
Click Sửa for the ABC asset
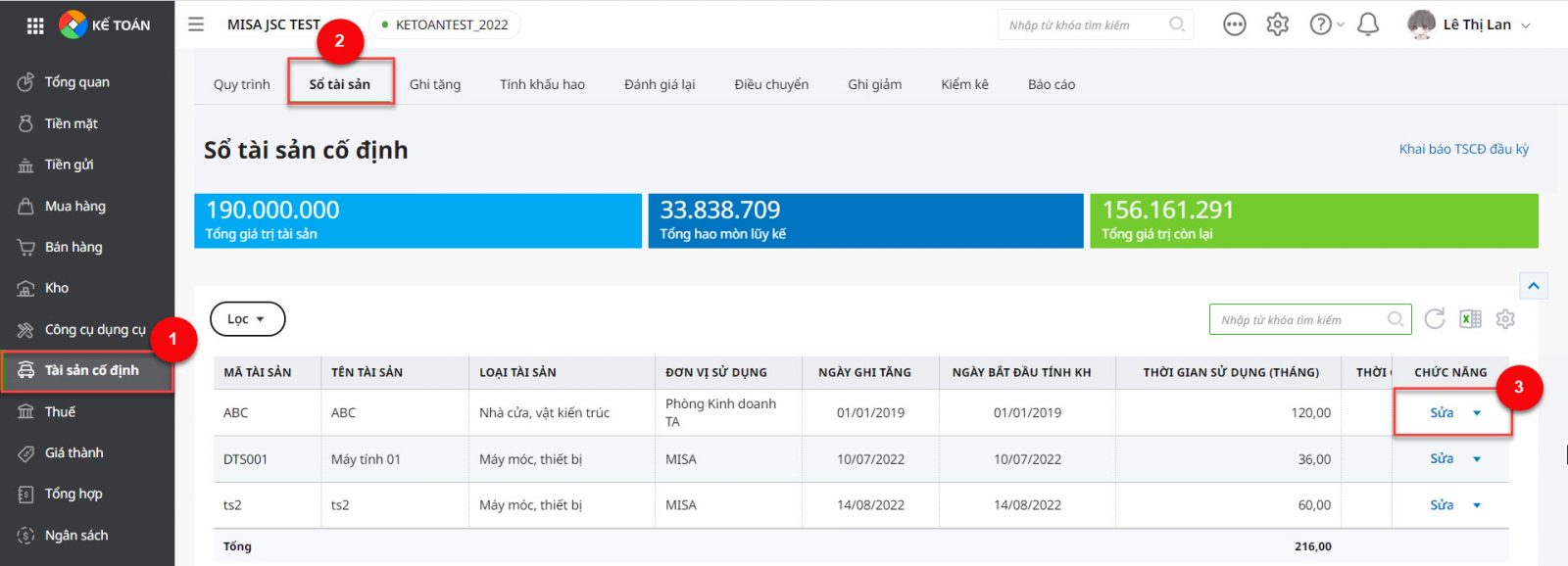[x=1441, y=413]
